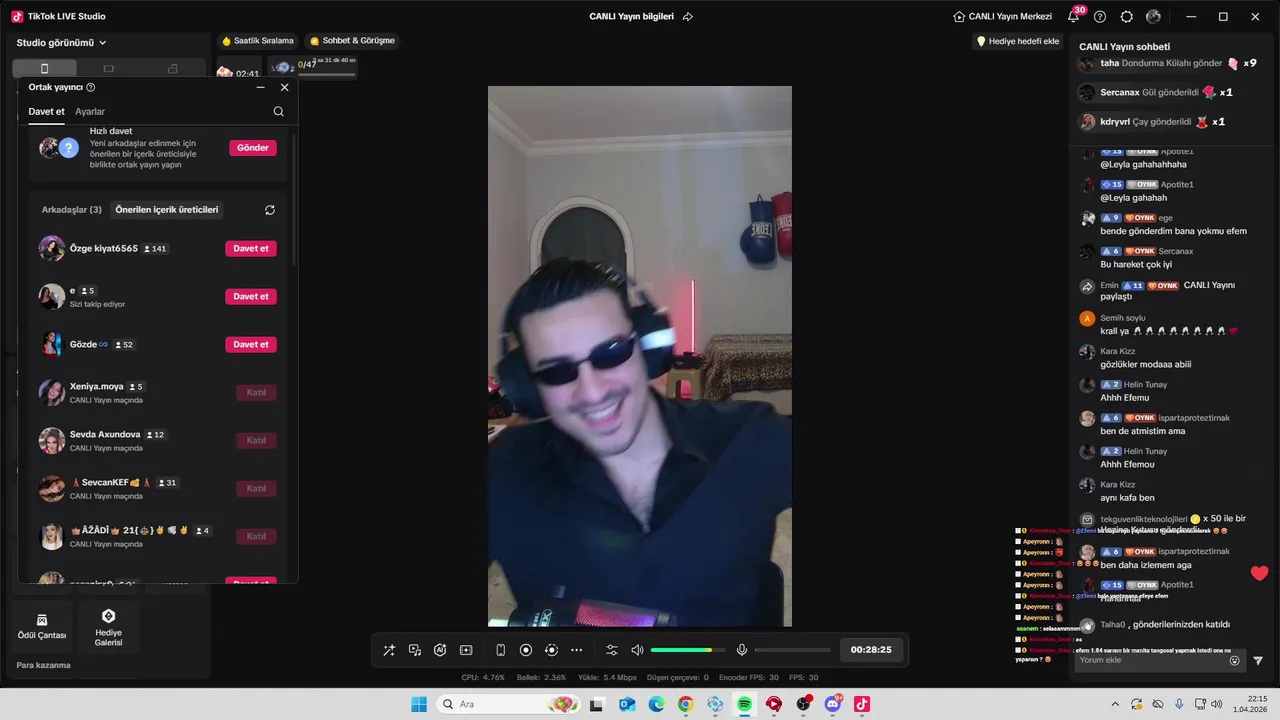Expand the Studio görünümü dropdown
The width and height of the screenshot is (1280, 720).
point(62,43)
